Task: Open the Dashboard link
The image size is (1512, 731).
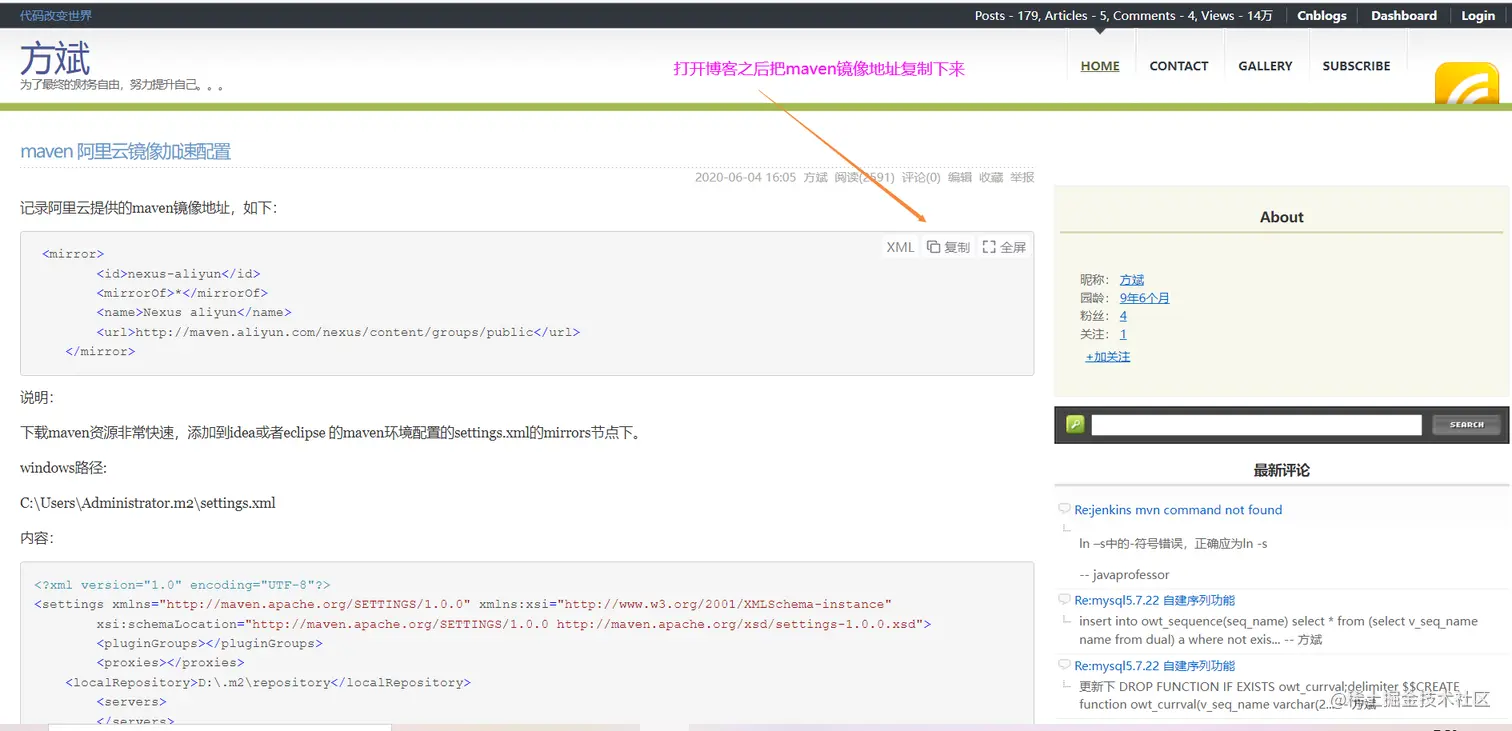Action: 1404,16
